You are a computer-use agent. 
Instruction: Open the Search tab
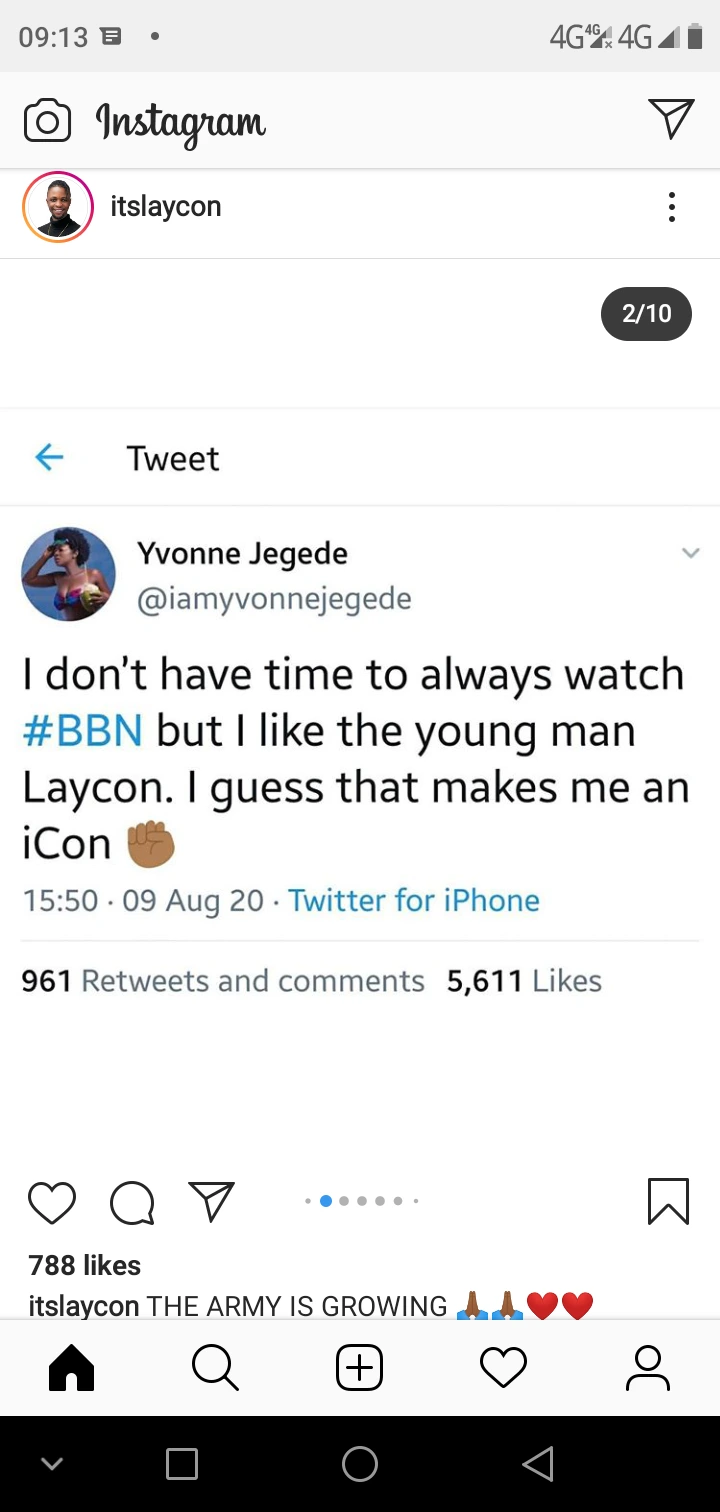point(215,1367)
